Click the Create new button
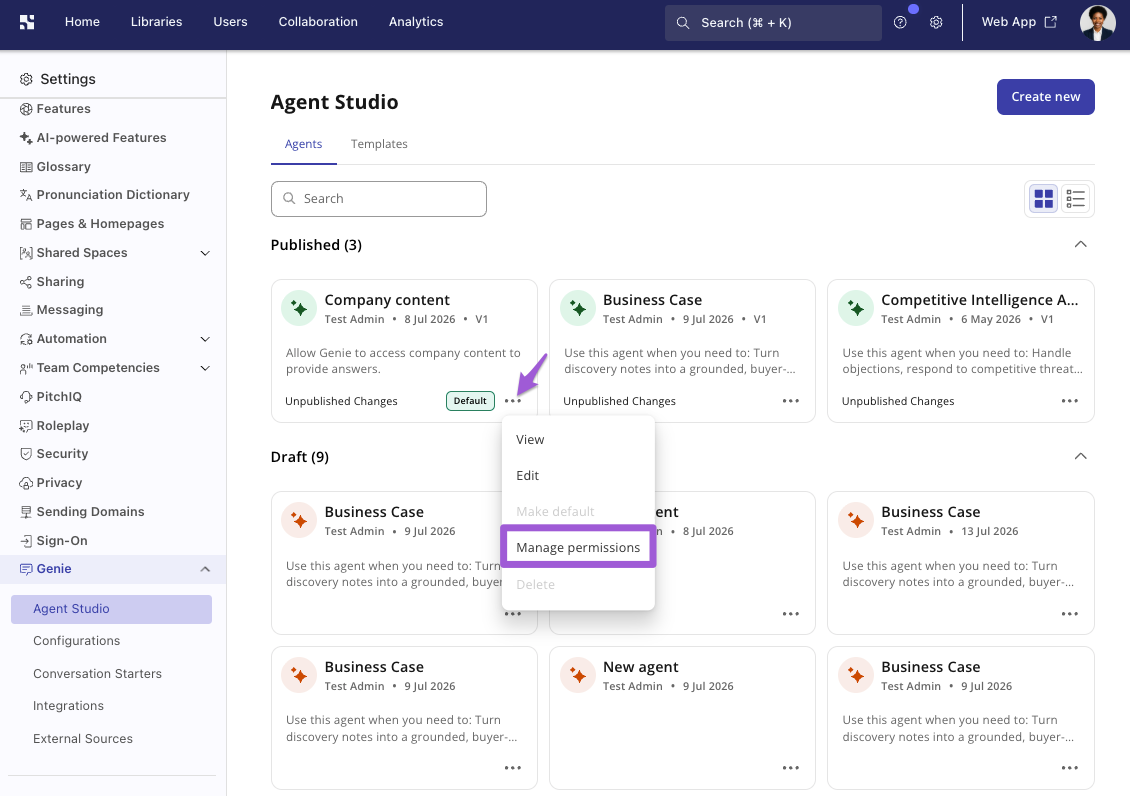 tap(1045, 97)
